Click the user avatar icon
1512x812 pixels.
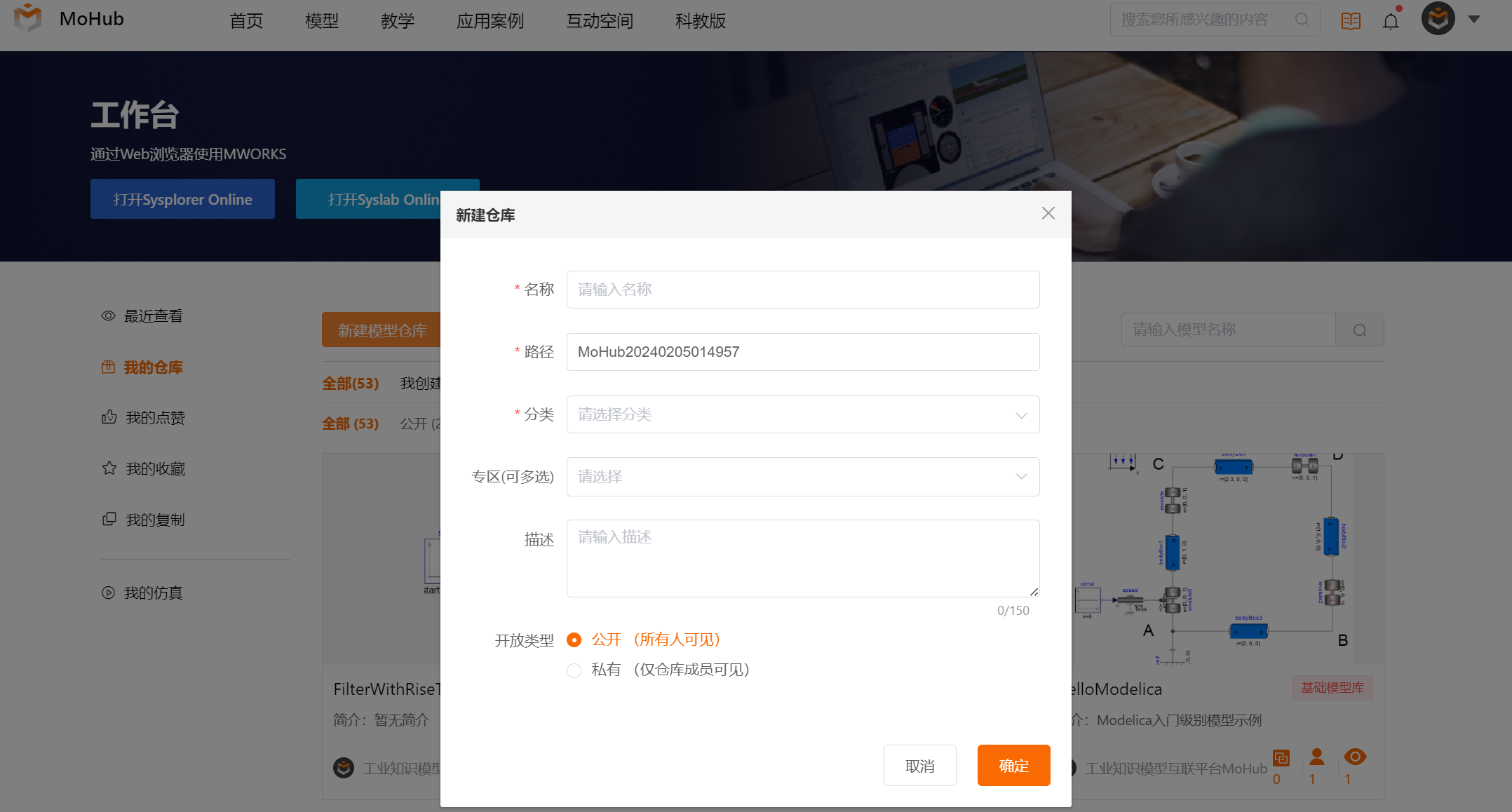pyautogui.click(x=1438, y=19)
